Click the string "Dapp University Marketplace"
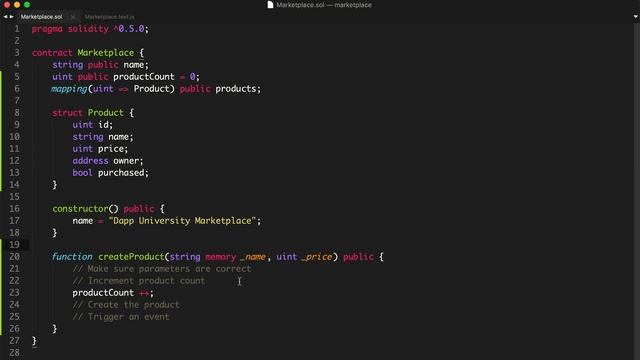640x360 pixels. click(182, 221)
